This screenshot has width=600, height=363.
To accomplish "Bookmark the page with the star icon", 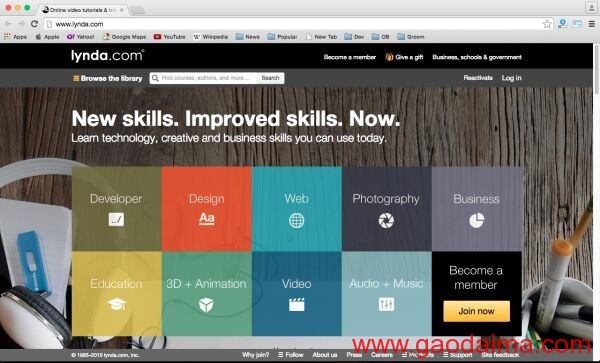I will [x=547, y=24].
